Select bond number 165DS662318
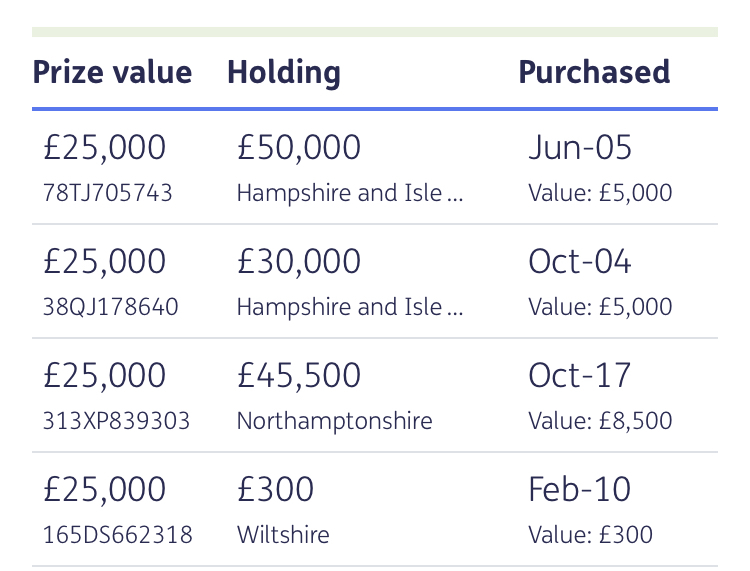Viewport: 750px width, 571px height. pos(118,535)
